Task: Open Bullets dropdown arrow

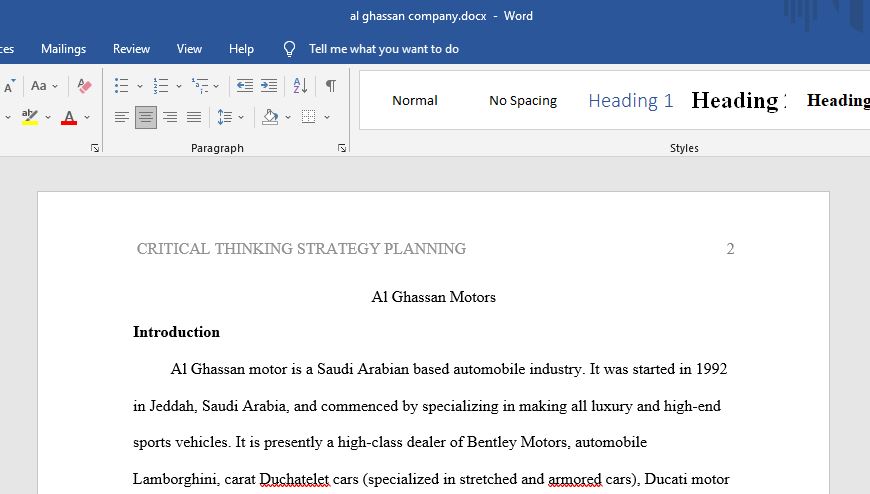Action: coord(139,86)
